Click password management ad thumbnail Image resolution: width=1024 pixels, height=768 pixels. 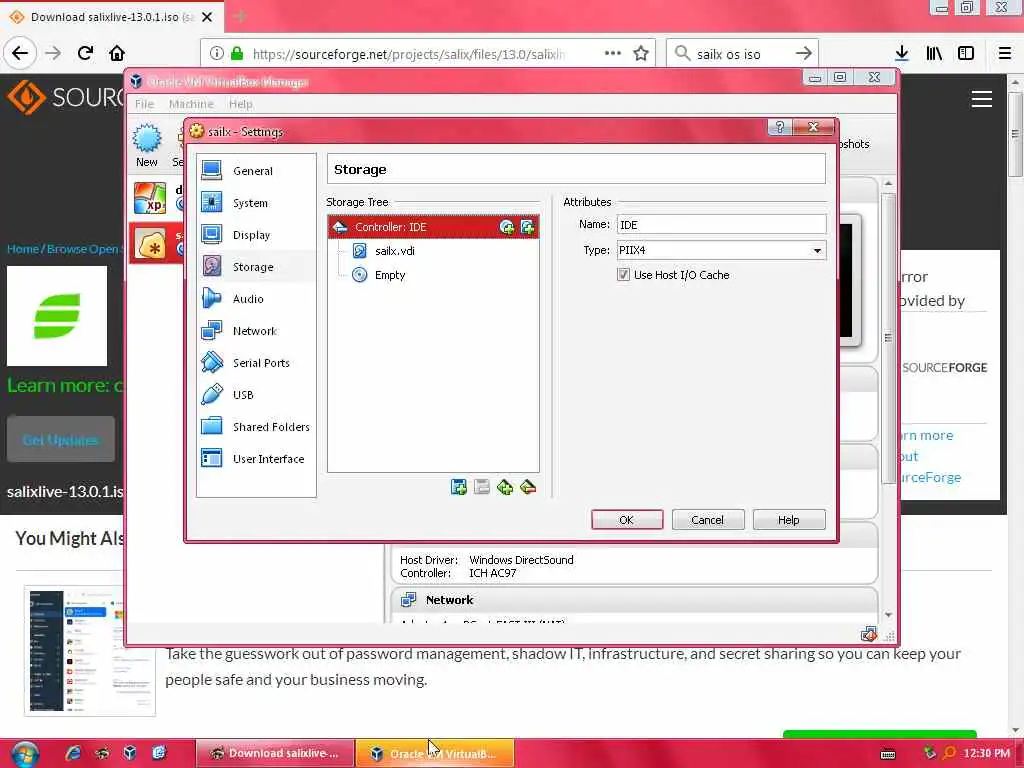pyautogui.click(x=90, y=650)
